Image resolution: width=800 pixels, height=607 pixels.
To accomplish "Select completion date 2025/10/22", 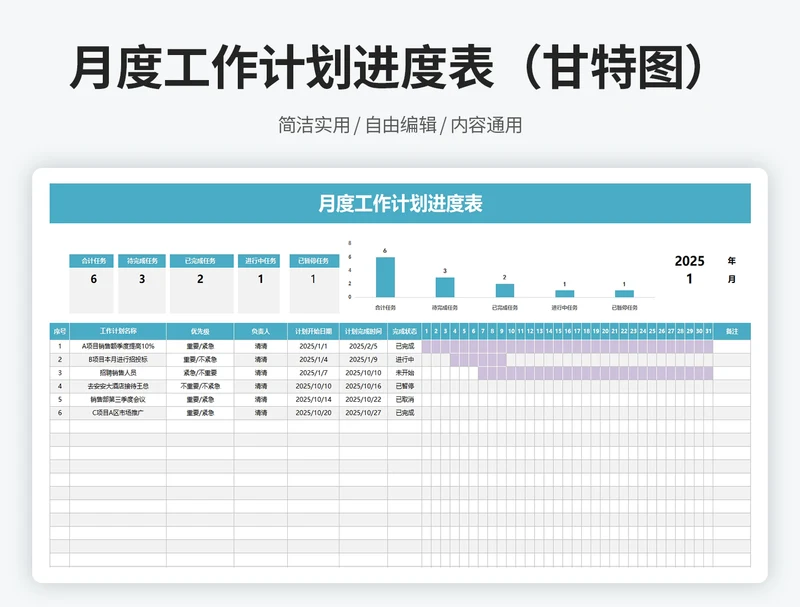I will [x=363, y=399].
